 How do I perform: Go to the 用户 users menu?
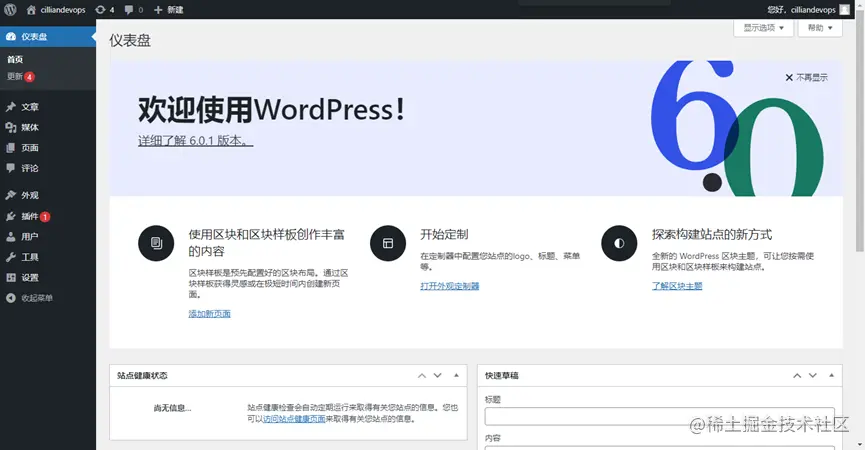coord(30,237)
